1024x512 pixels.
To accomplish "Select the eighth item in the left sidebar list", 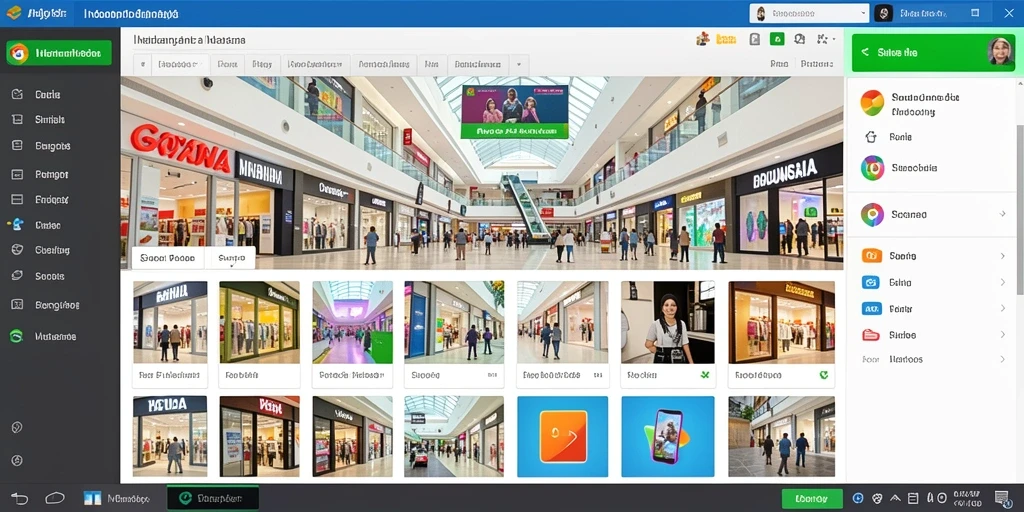I will click(60, 276).
